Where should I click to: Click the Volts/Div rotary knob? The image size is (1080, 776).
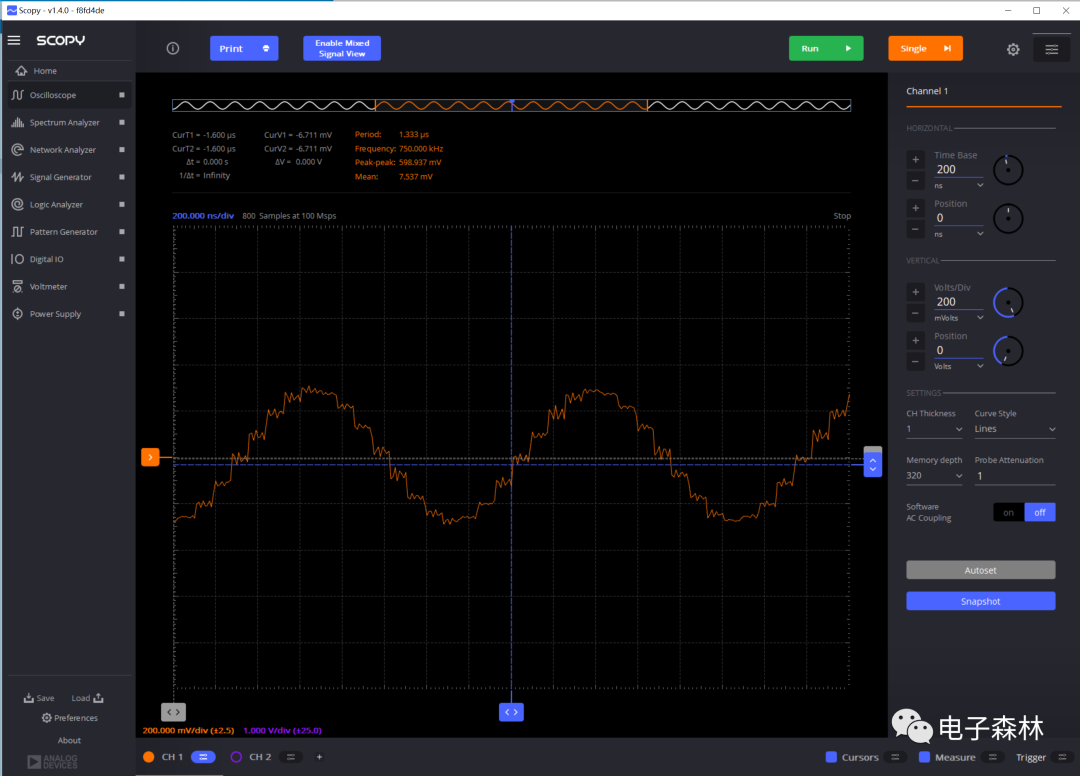tap(1008, 302)
